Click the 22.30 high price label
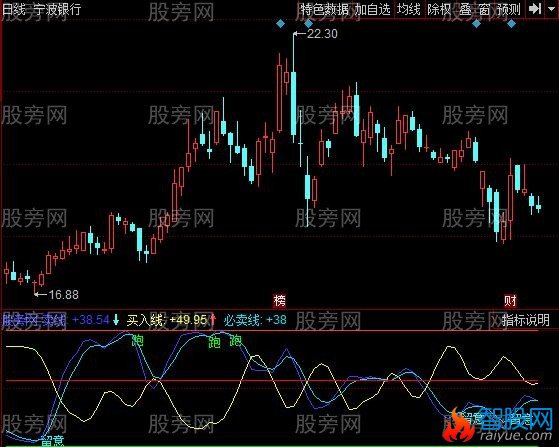This screenshot has height=447, width=559. tap(322, 34)
